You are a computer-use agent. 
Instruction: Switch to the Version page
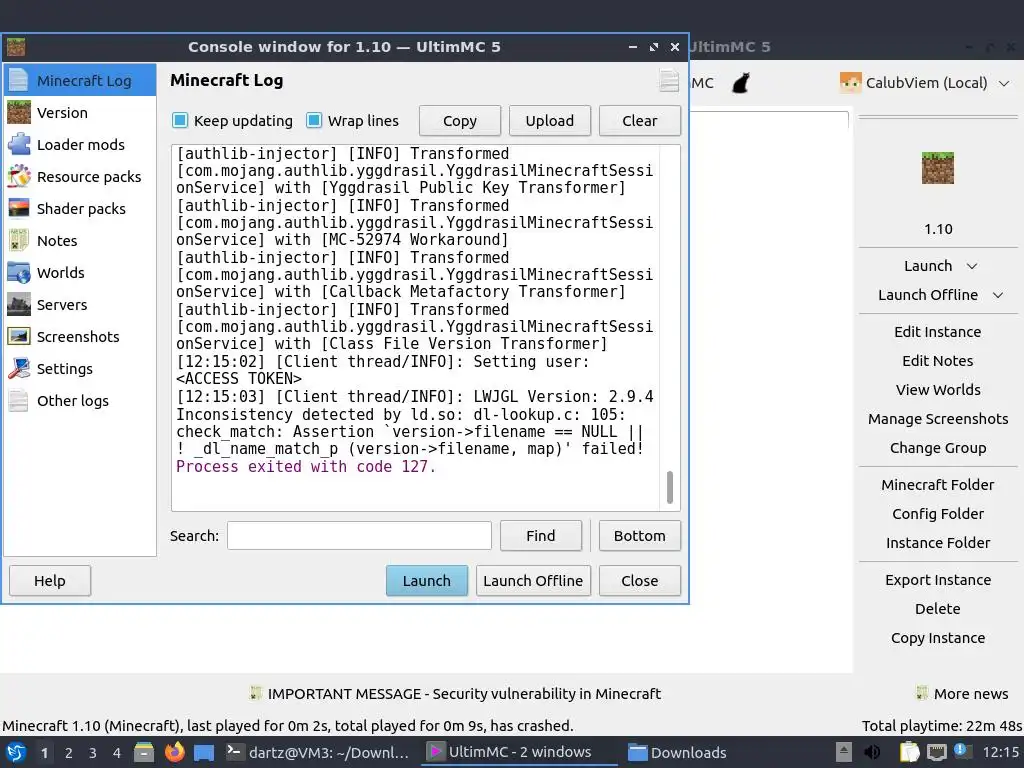click(80, 112)
